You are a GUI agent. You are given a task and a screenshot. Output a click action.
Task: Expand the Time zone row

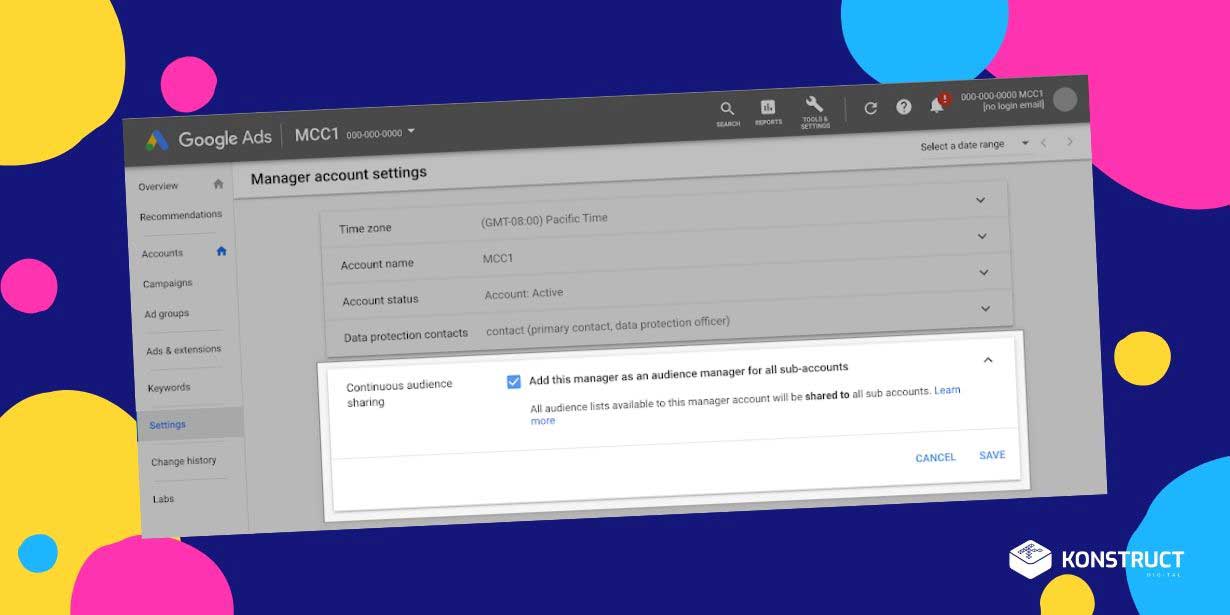(980, 200)
